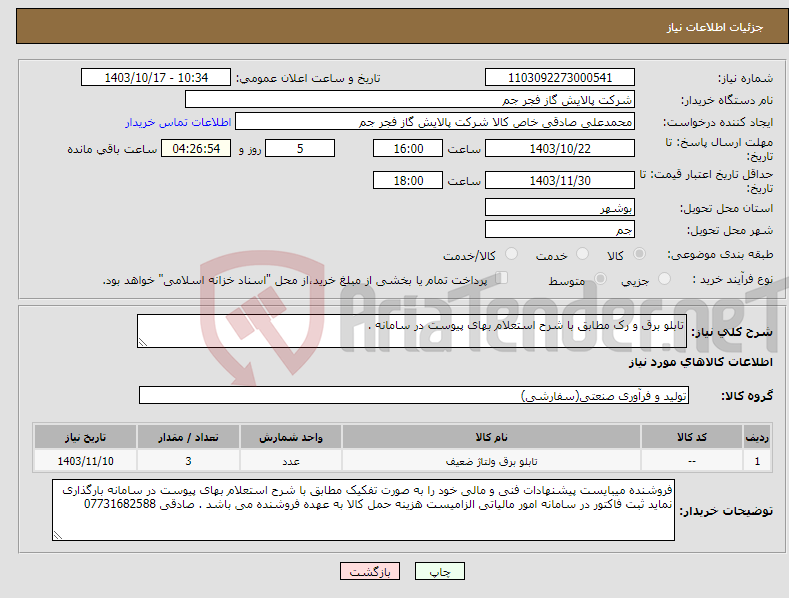Click the need date cell 1403/11/10
Image resolution: width=789 pixels, height=598 pixels.
tap(86, 461)
